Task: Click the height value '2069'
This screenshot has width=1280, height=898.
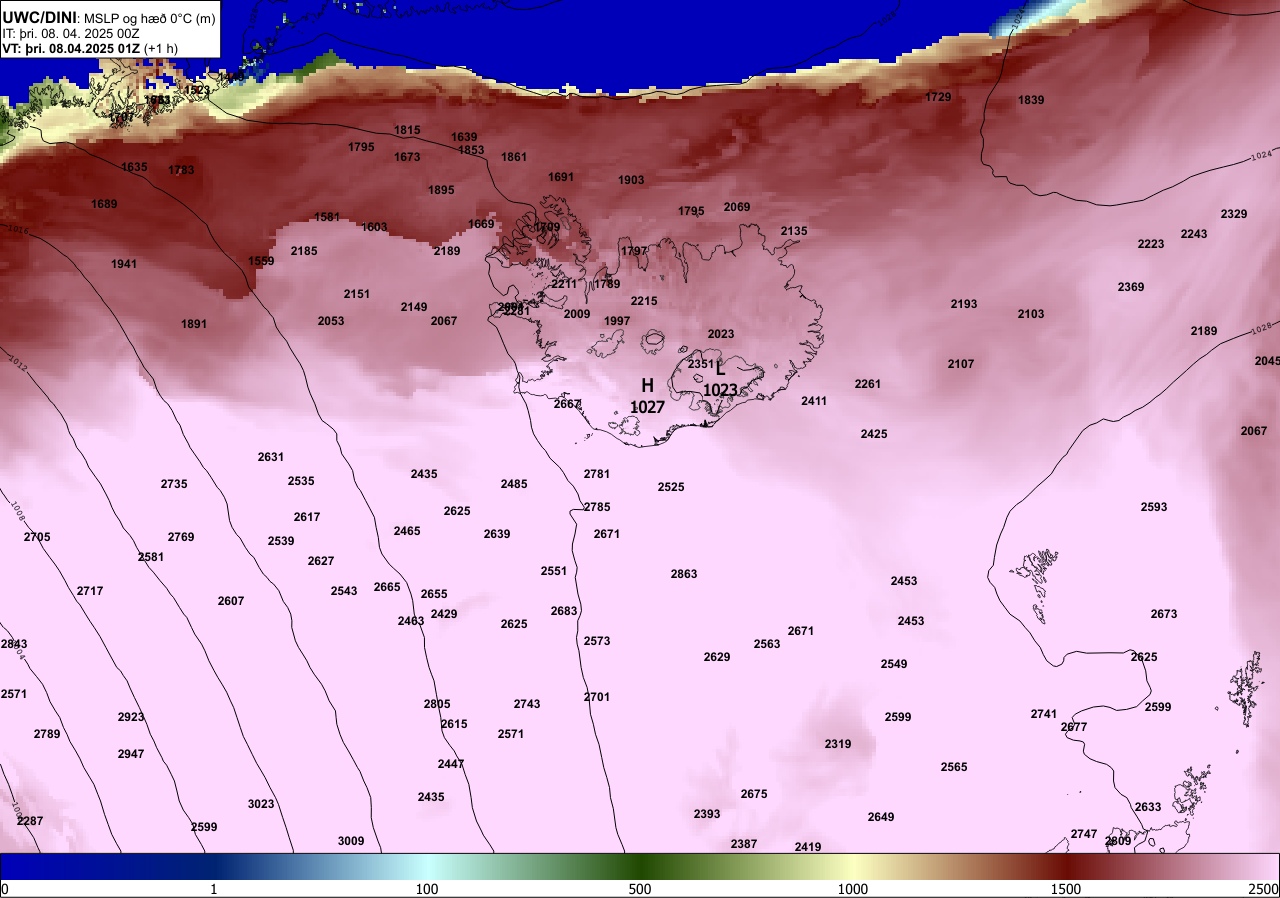Action: [737, 207]
